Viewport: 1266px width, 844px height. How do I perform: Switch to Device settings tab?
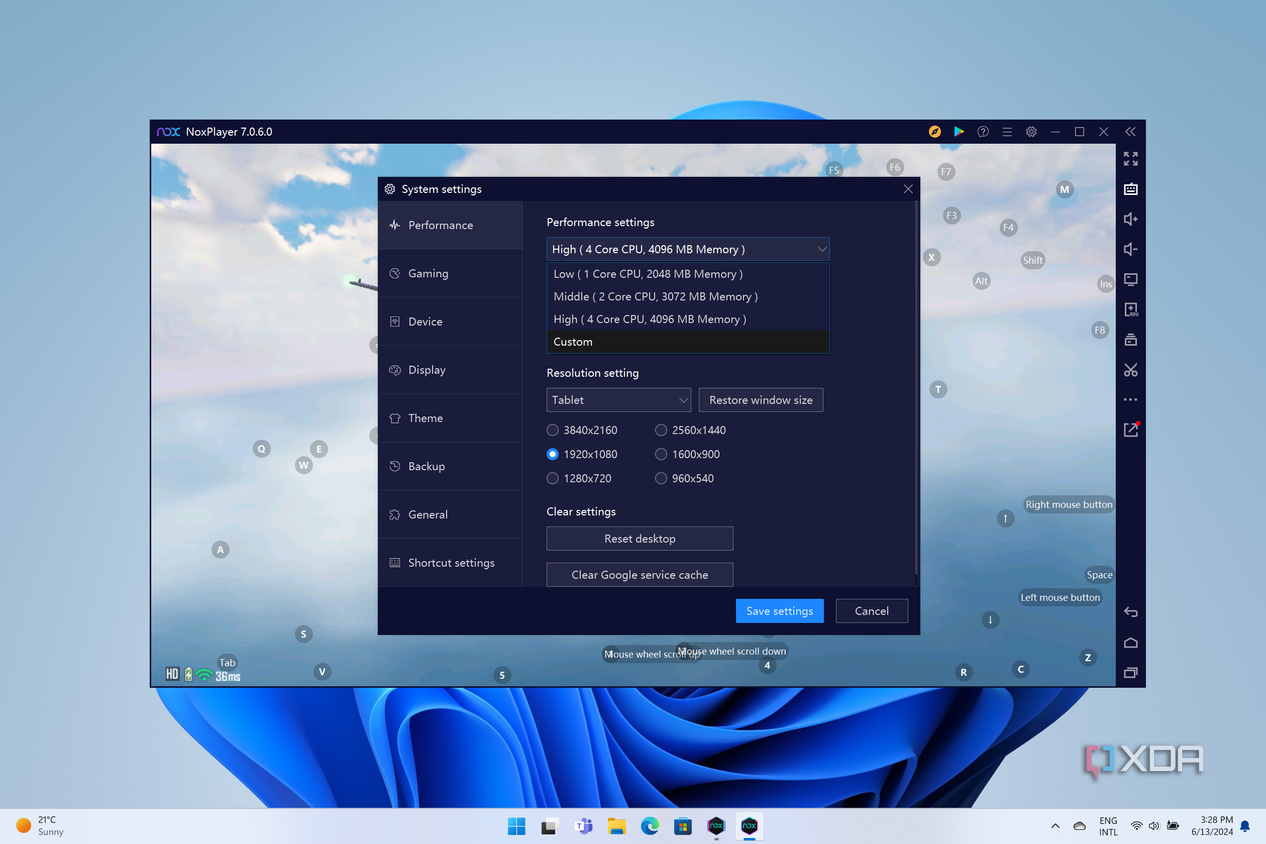450,321
